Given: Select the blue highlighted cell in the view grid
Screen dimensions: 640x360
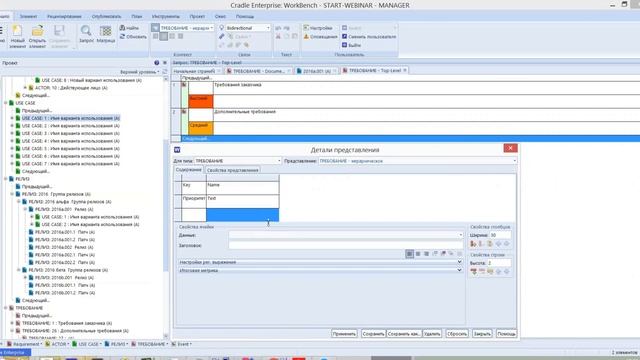Looking at the screenshot, I should (x=242, y=215).
